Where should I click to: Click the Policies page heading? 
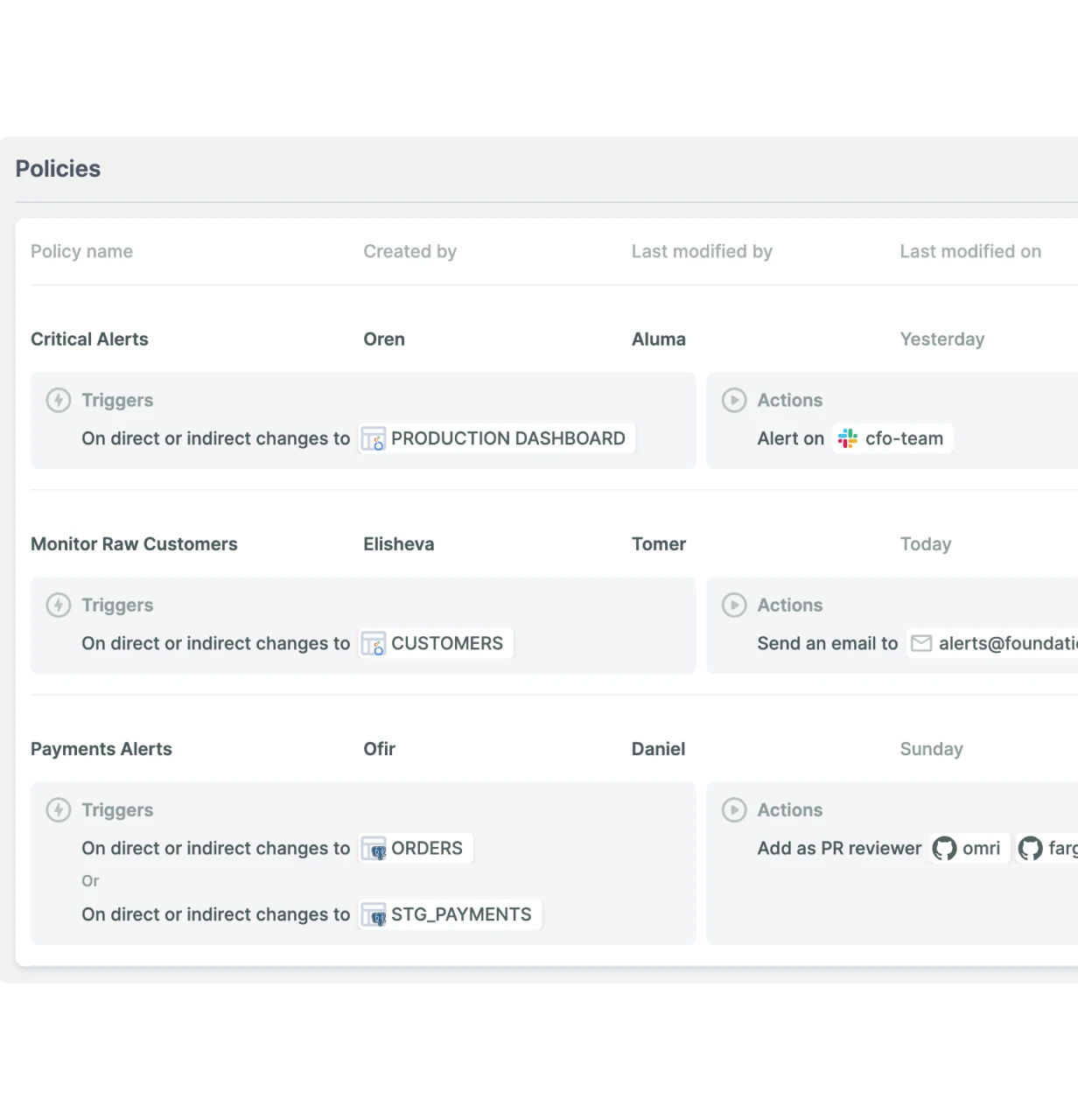coord(58,168)
